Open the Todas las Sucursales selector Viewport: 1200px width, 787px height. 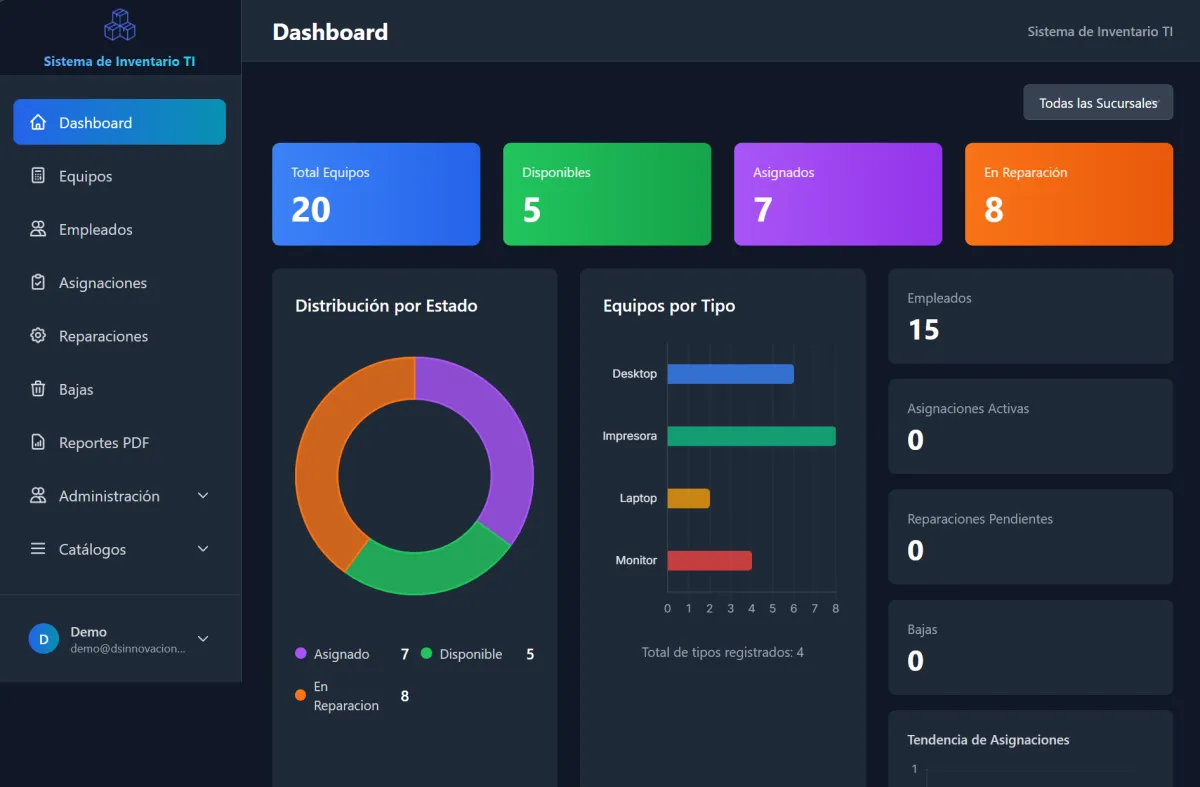point(1098,102)
